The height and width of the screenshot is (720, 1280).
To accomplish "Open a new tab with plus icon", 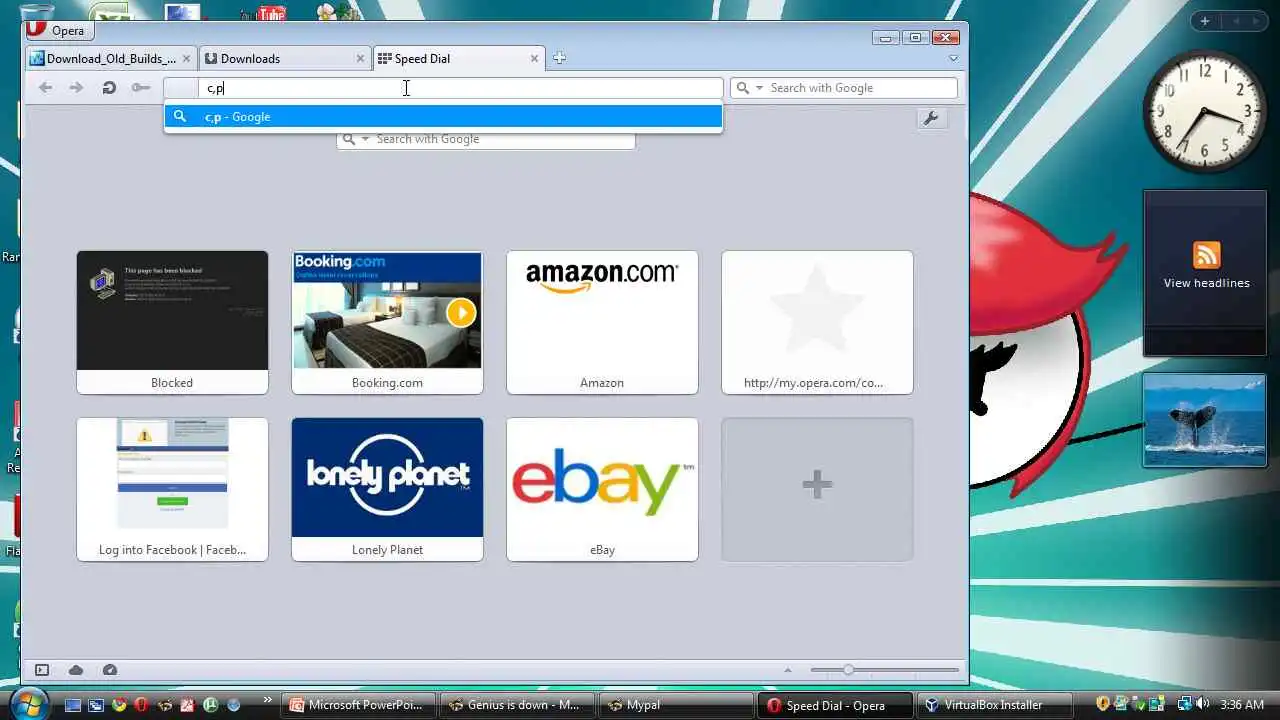I will (559, 58).
